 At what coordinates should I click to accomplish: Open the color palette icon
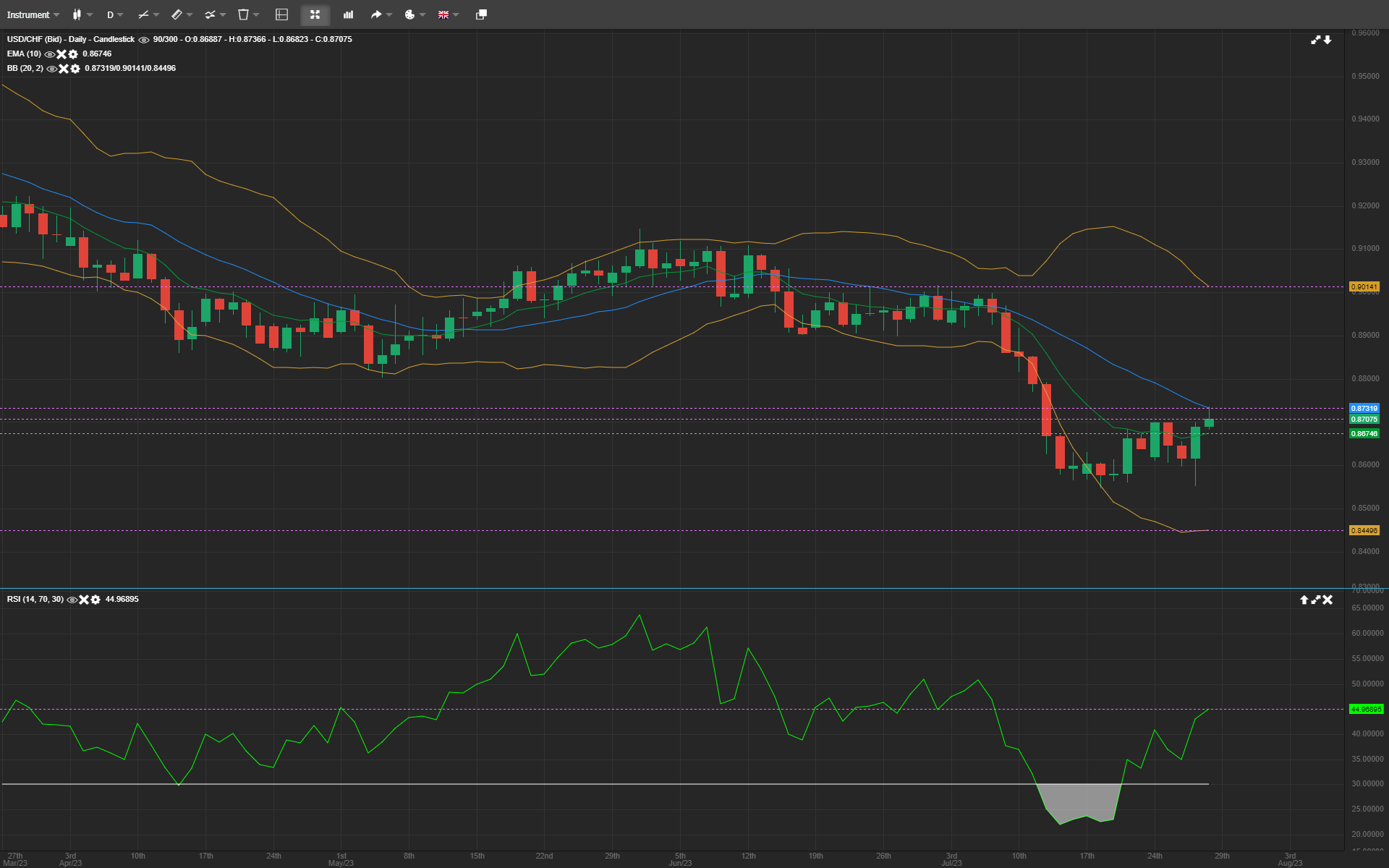(410, 14)
